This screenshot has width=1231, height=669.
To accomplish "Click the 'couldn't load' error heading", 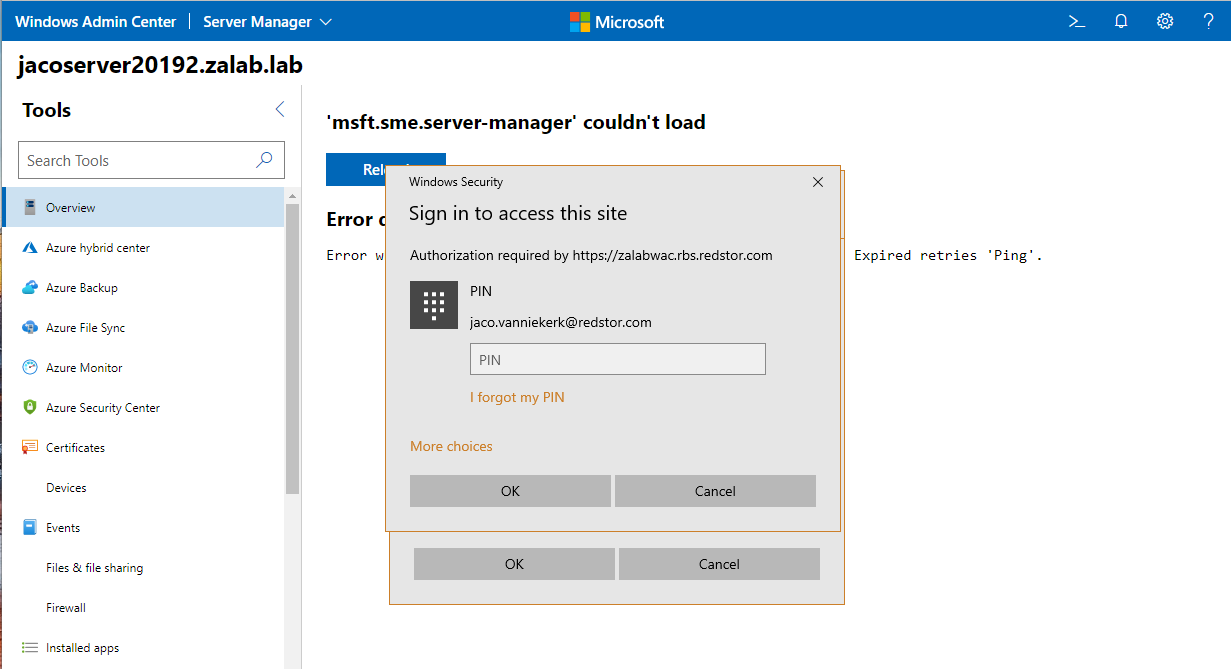I will (x=516, y=122).
